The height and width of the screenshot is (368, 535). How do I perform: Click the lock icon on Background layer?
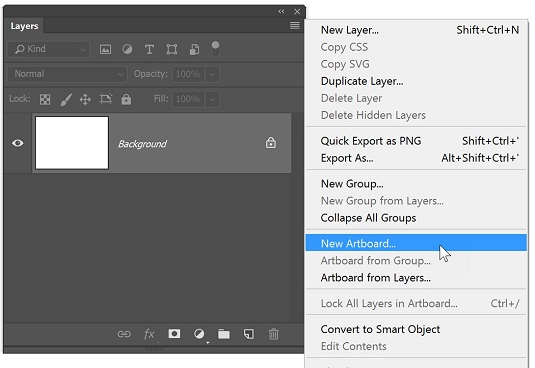271,143
